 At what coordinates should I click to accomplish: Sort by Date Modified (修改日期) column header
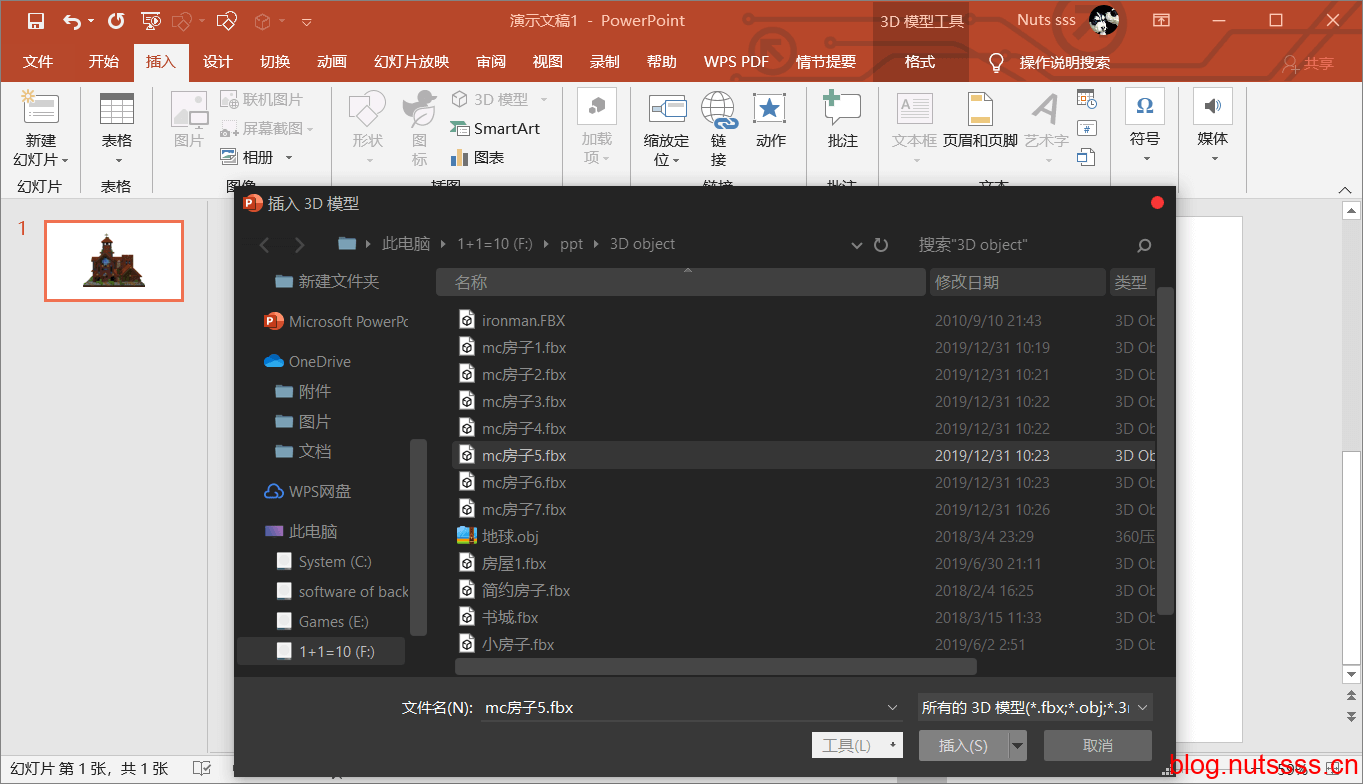click(1017, 282)
